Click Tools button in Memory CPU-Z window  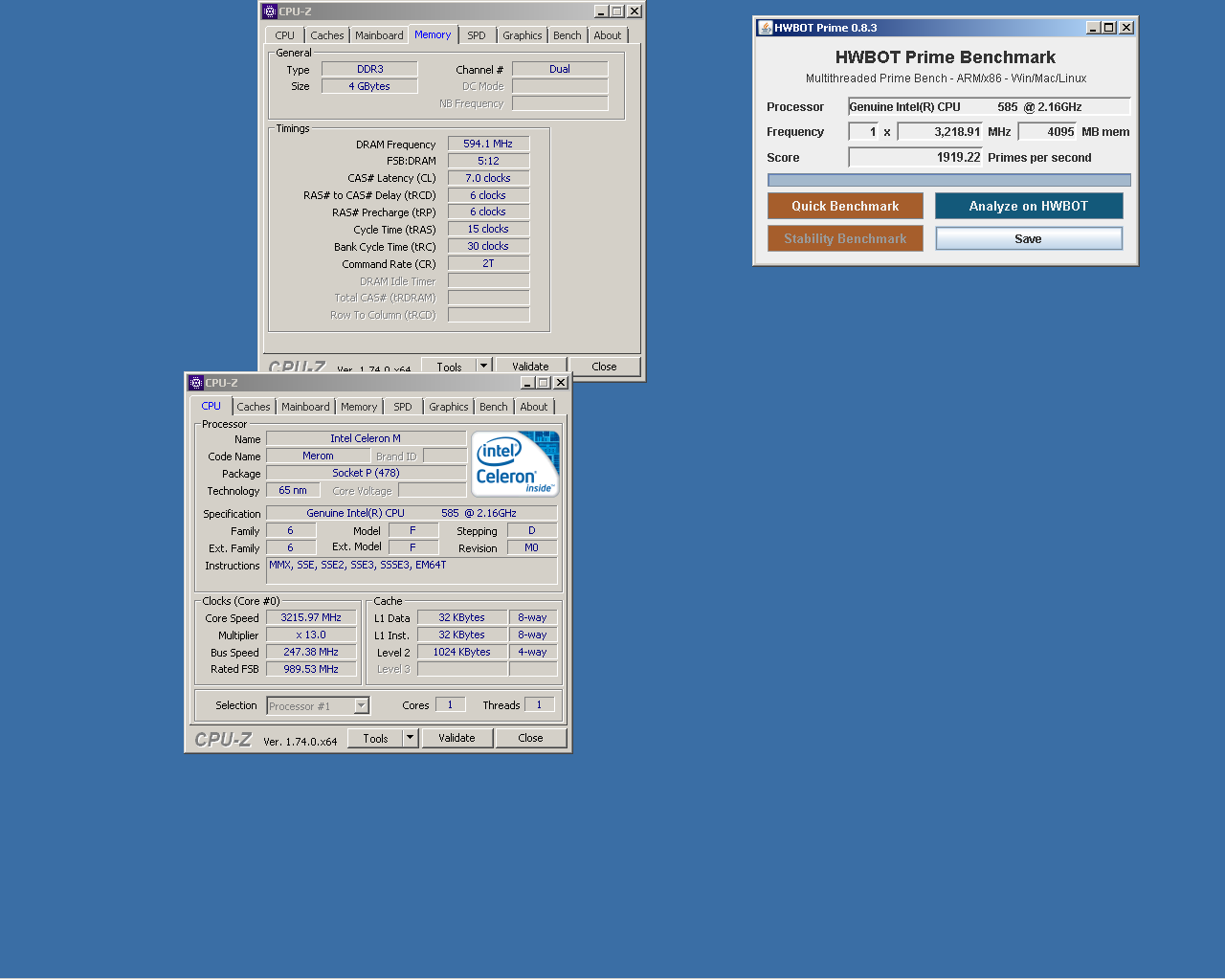(x=449, y=366)
